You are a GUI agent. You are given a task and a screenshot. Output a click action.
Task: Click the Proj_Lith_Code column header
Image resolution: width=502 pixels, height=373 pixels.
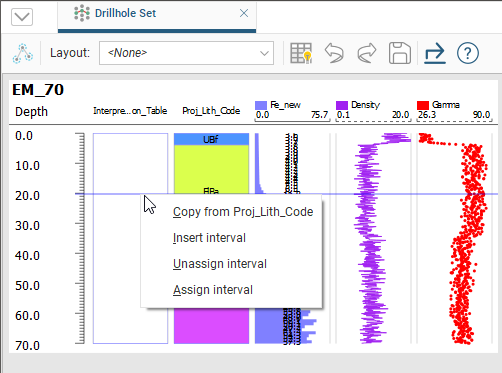click(x=211, y=111)
